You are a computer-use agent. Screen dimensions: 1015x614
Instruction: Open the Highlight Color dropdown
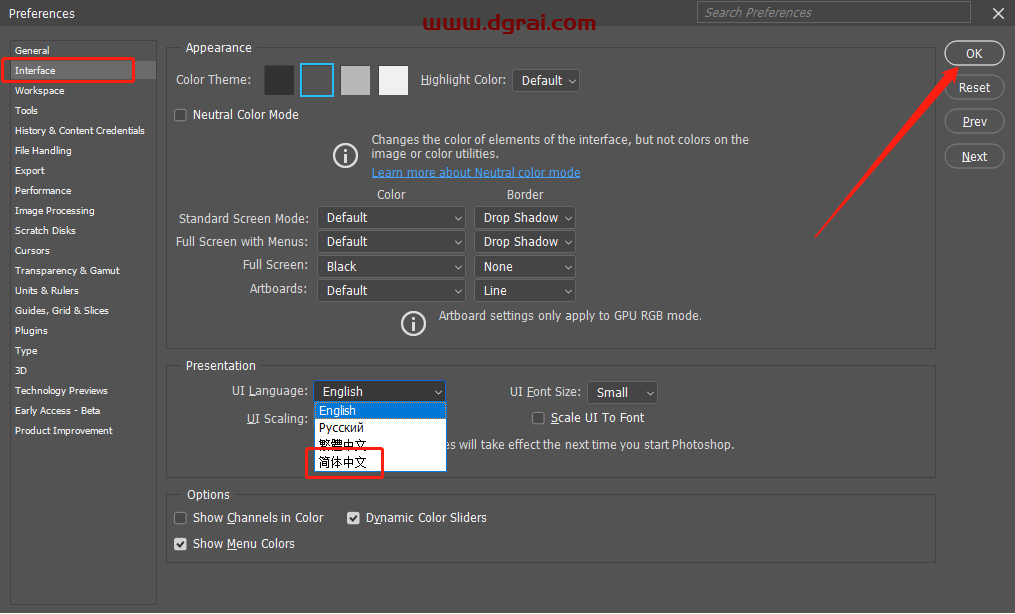click(546, 81)
